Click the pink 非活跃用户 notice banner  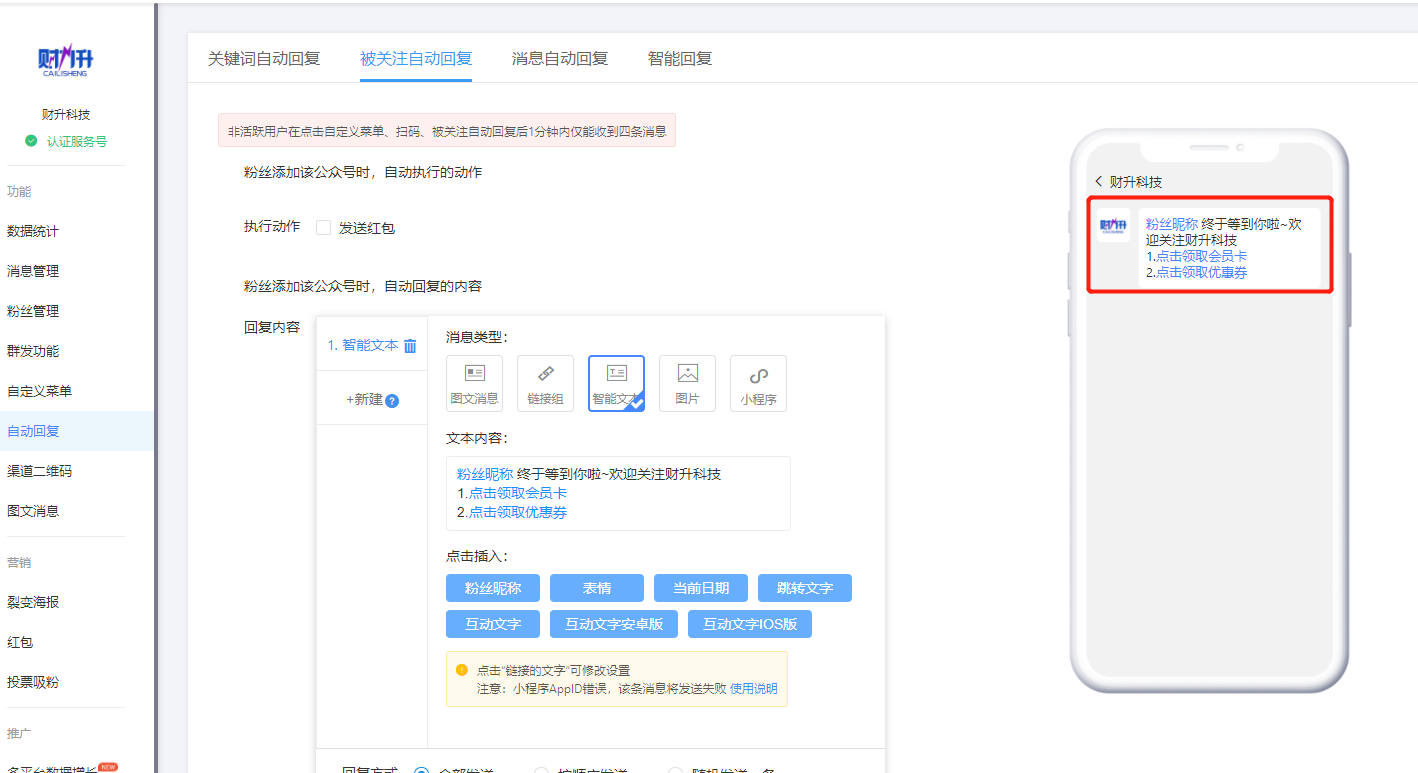[447, 130]
